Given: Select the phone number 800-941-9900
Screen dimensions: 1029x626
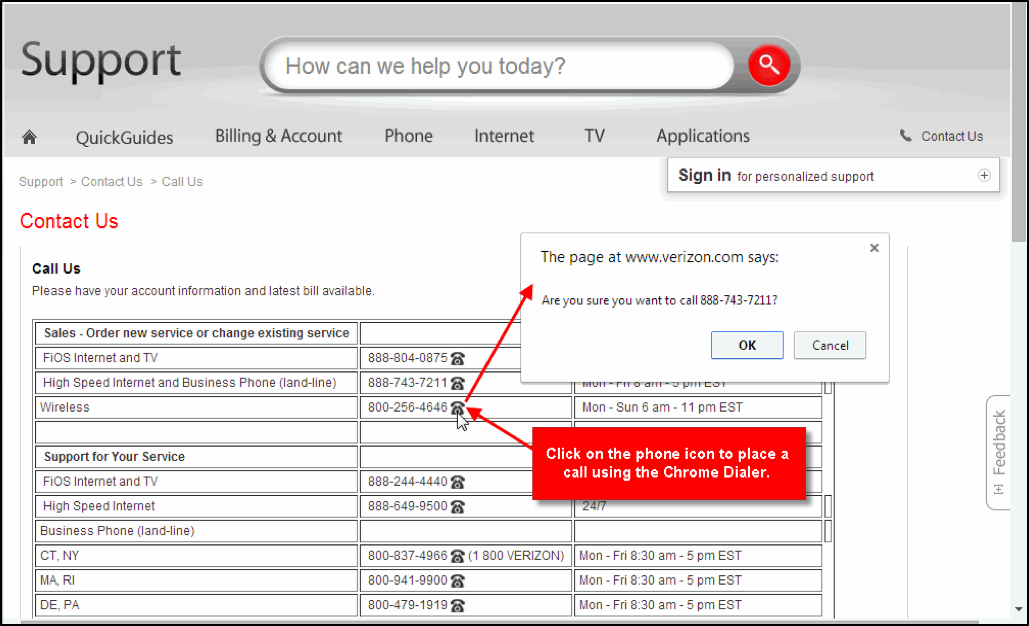Looking at the screenshot, I should click(x=408, y=581).
